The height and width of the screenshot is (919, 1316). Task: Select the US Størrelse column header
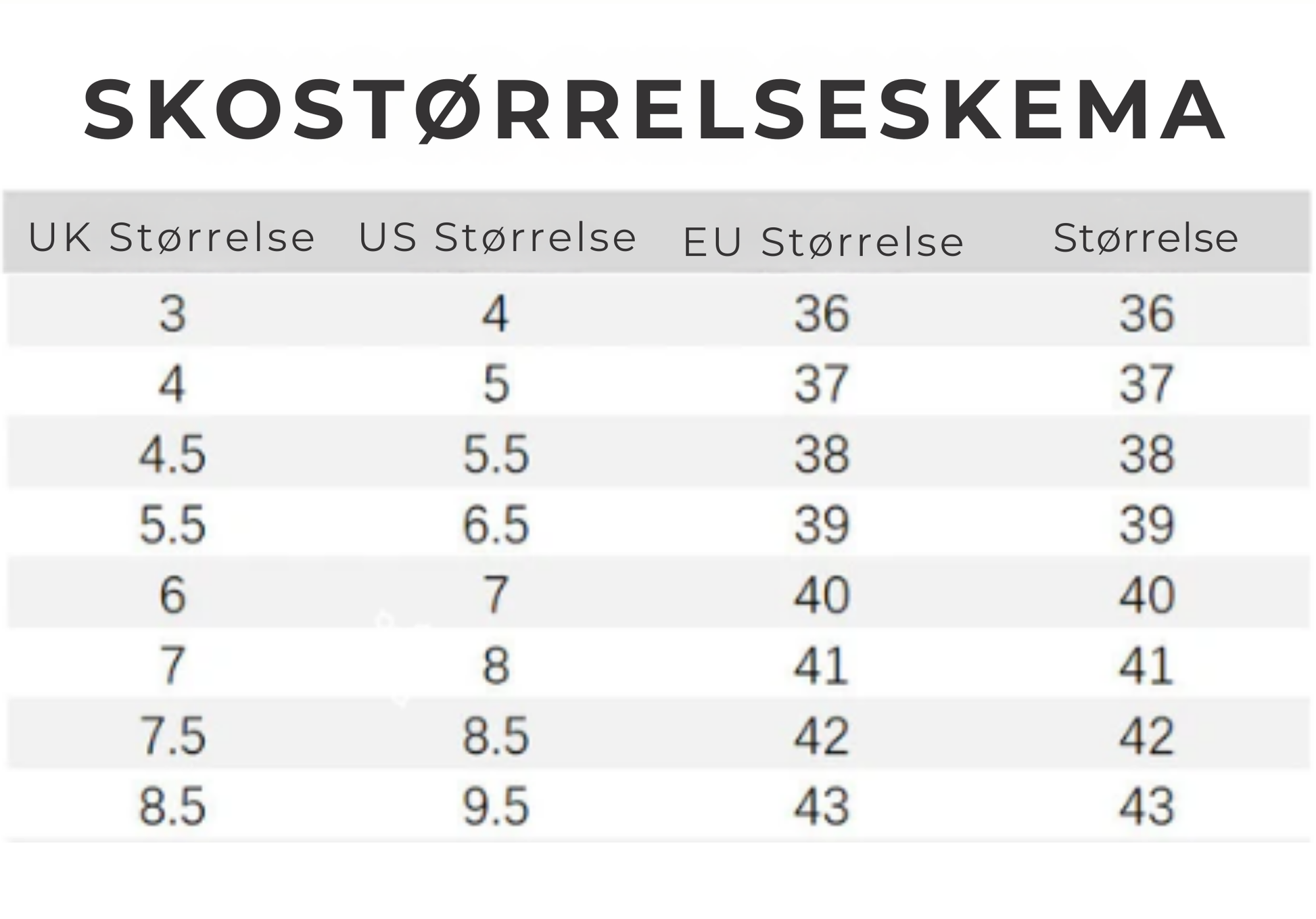pos(497,237)
